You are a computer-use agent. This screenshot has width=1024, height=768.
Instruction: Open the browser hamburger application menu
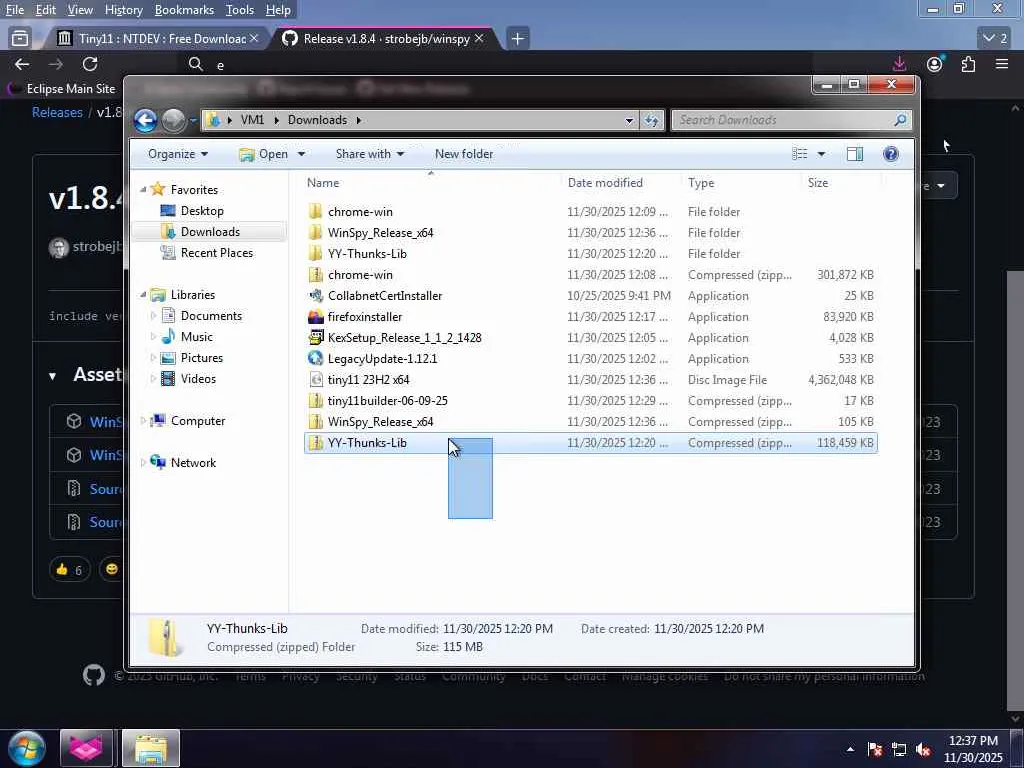[1001, 64]
